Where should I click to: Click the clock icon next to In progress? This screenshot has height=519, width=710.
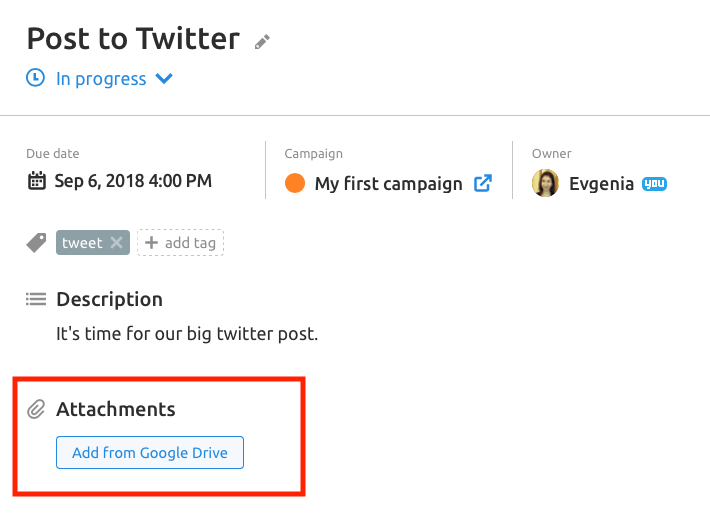(x=35, y=78)
